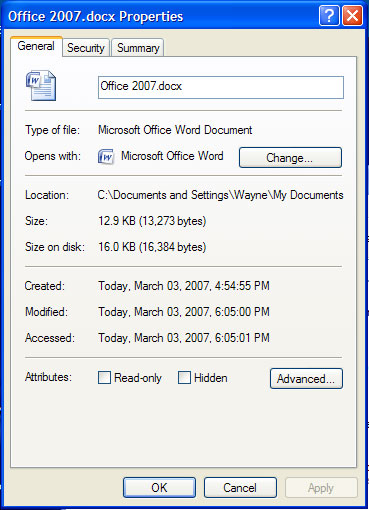This screenshot has height=510, width=369.
Task: Click the Word document file icon
Action: [41, 85]
